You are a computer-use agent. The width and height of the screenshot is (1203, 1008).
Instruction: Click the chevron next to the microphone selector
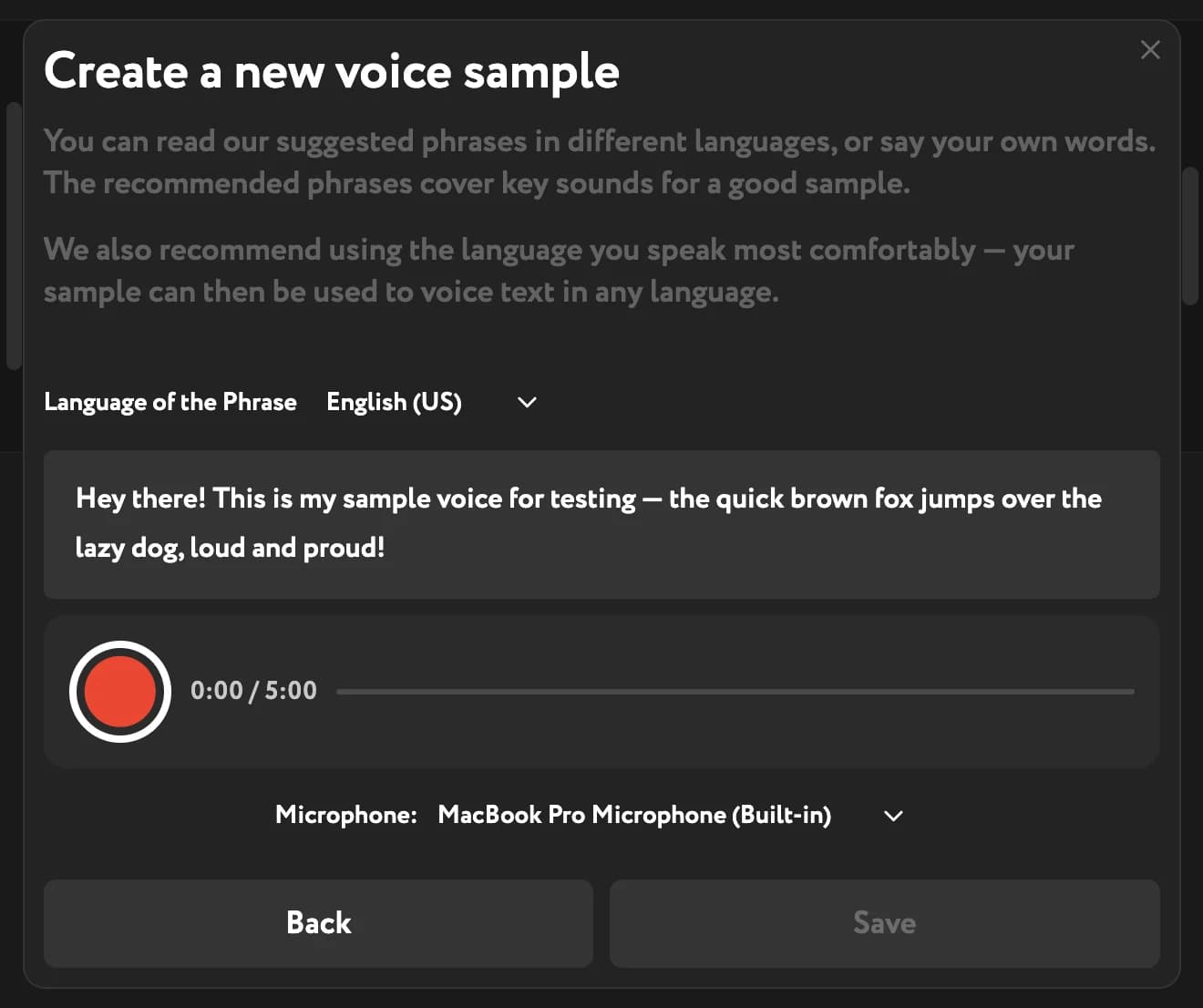[893, 816]
